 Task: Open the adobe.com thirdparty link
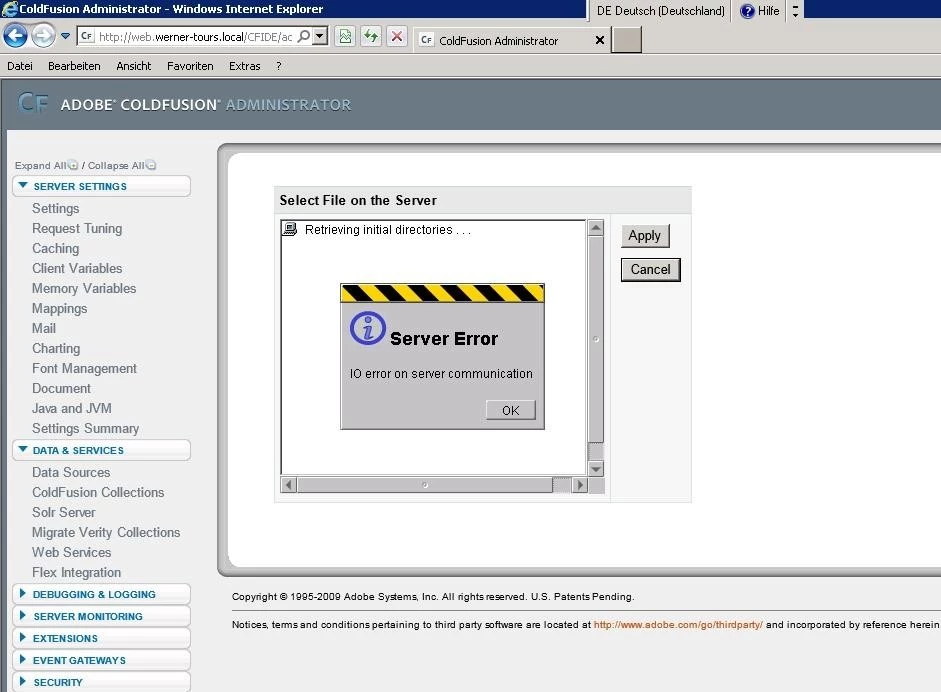[x=678, y=625]
